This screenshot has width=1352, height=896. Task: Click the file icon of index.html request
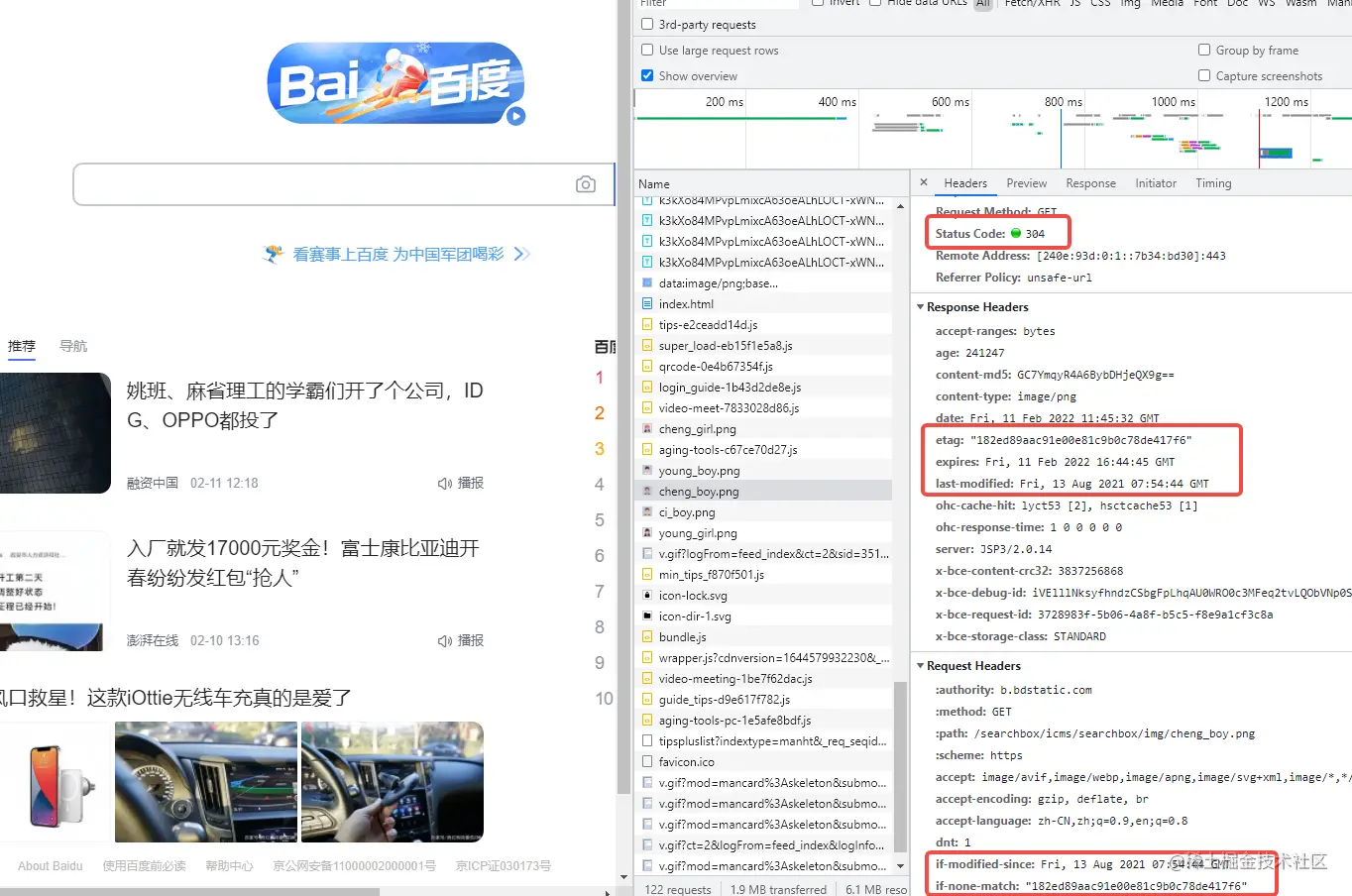647,304
